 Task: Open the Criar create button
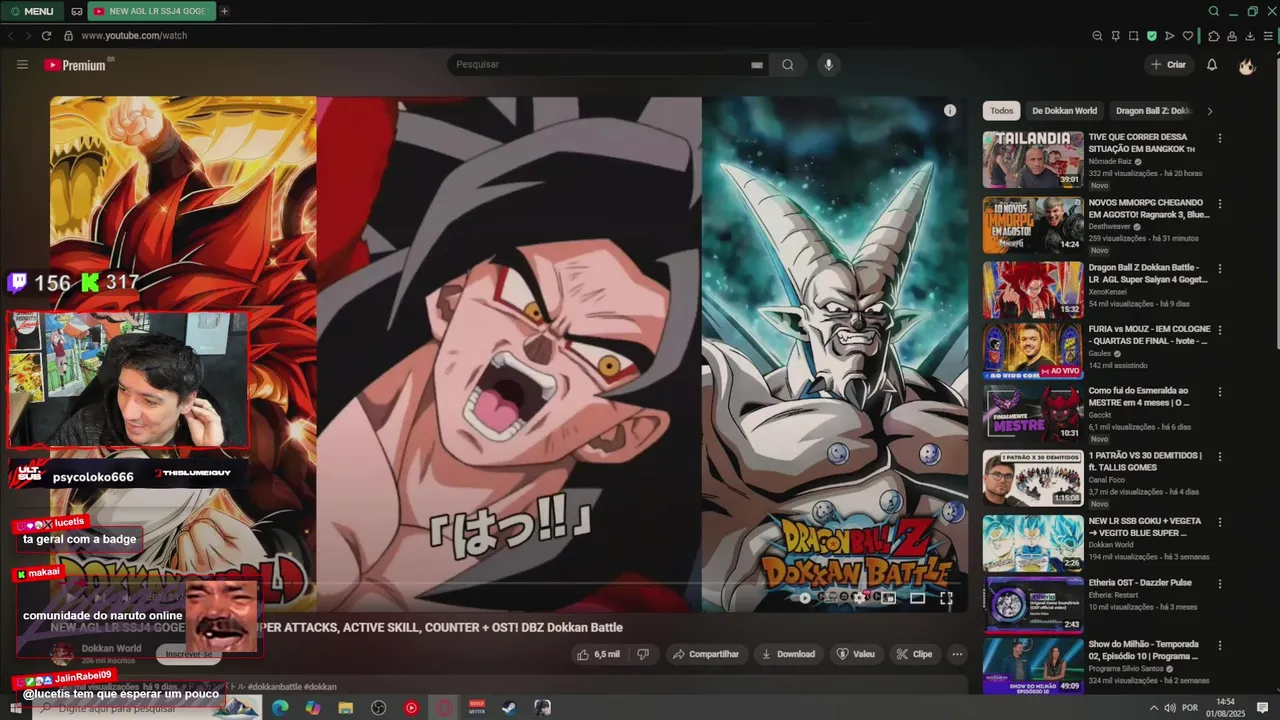point(1168,65)
